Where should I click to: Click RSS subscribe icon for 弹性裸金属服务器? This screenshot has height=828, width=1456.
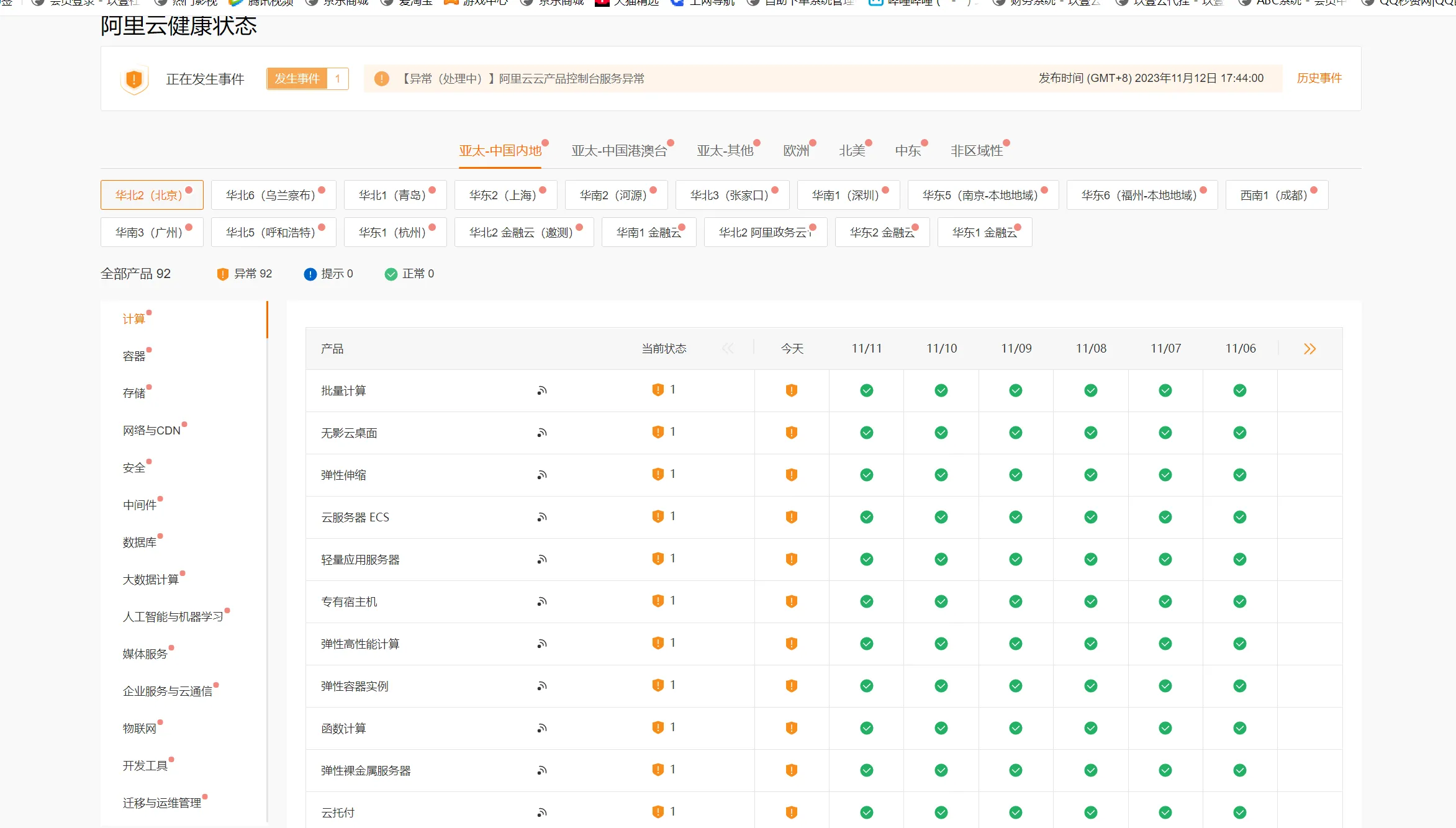(x=542, y=770)
